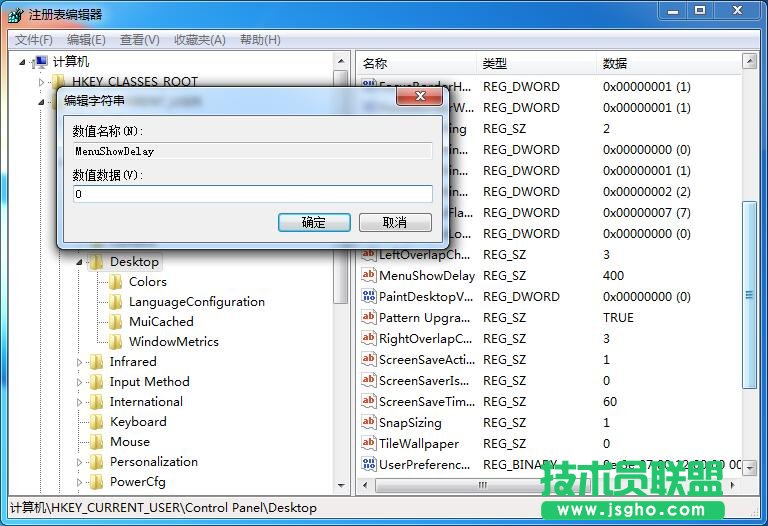Expand the PowerCfg tree node
The height and width of the screenshot is (526, 768).
(81, 482)
